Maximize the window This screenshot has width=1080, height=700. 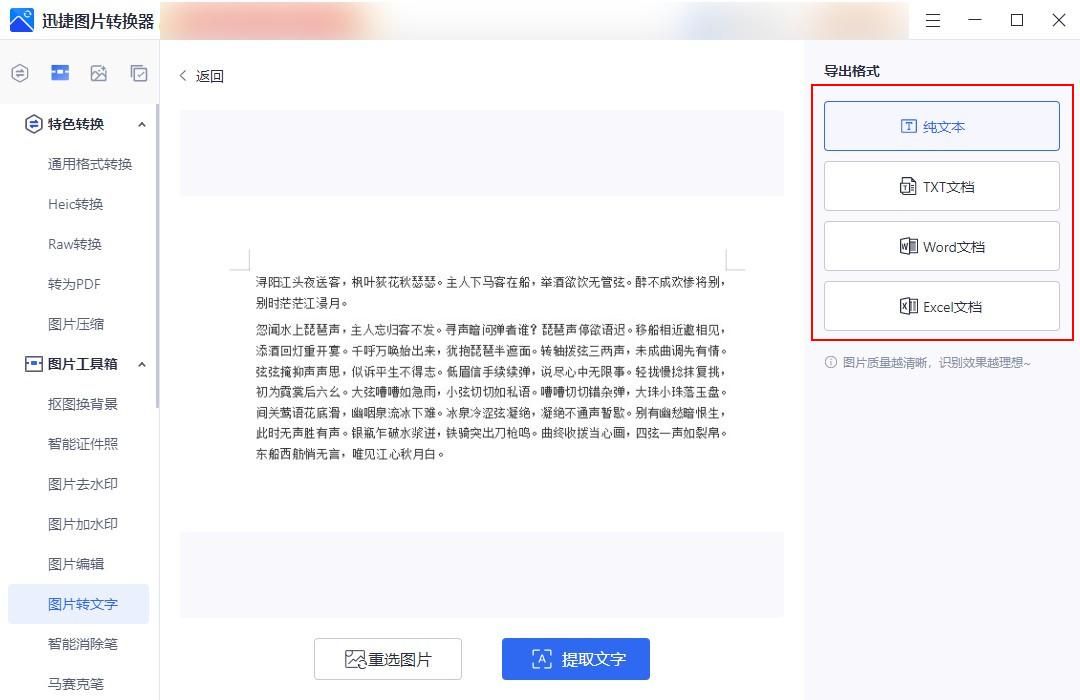[1017, 21]
